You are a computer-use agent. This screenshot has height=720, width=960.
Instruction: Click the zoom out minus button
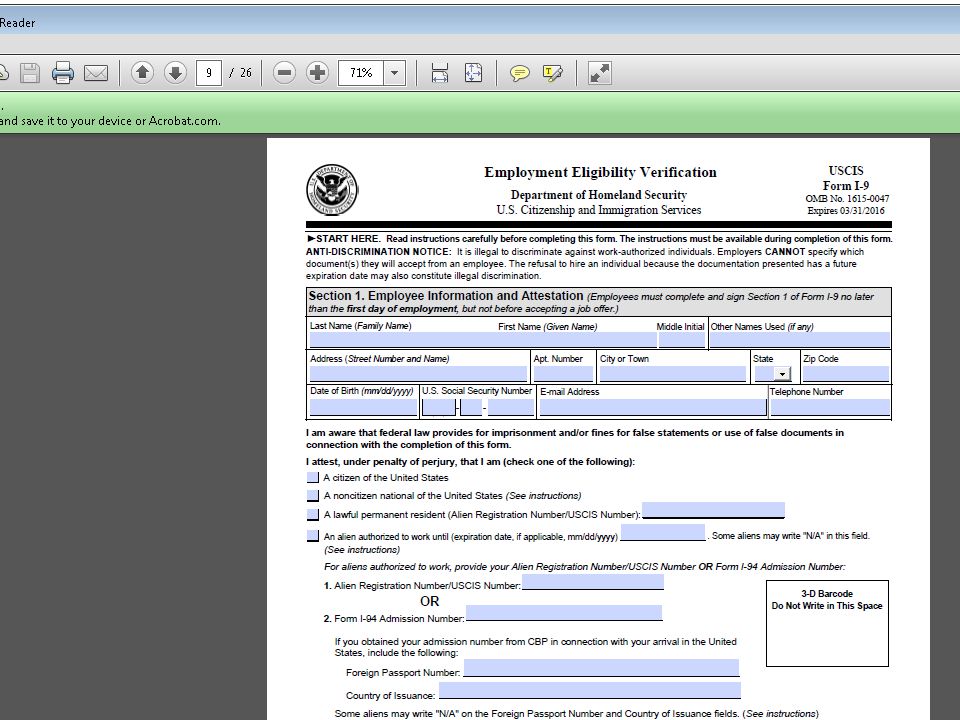[284, 73]
